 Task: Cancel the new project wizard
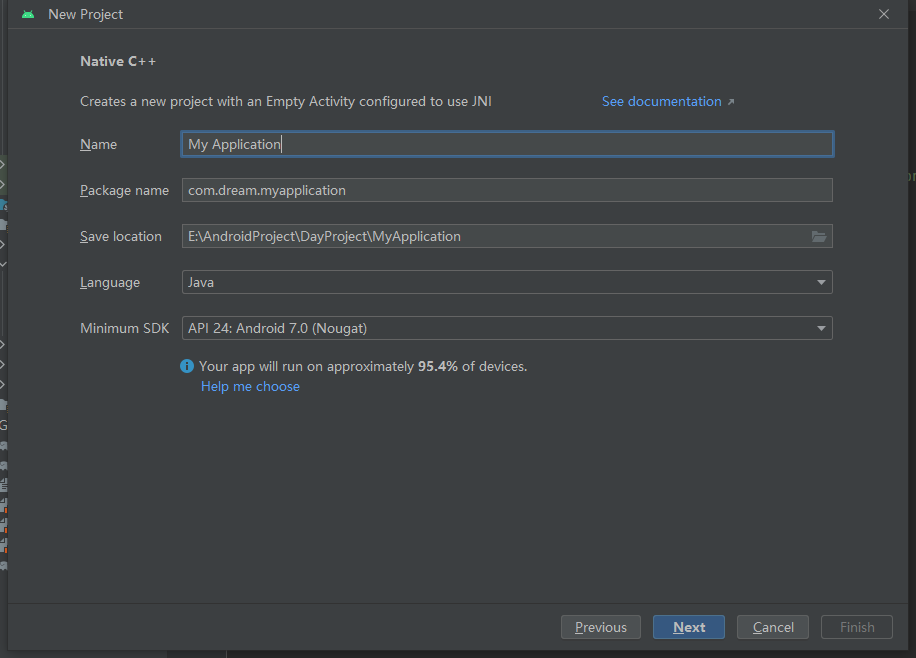tap(773, 627)
